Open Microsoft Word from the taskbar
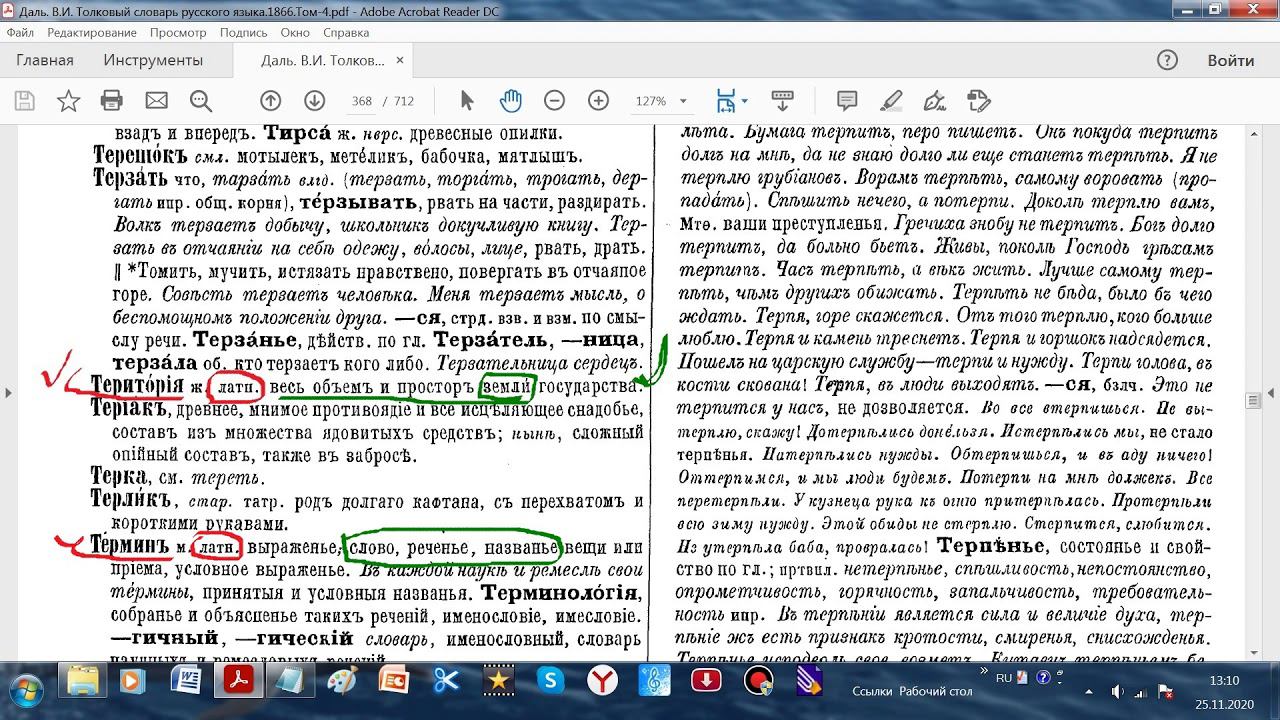Image resolution: width=1280 pixels, height=720 pixels. coord(185,682)
